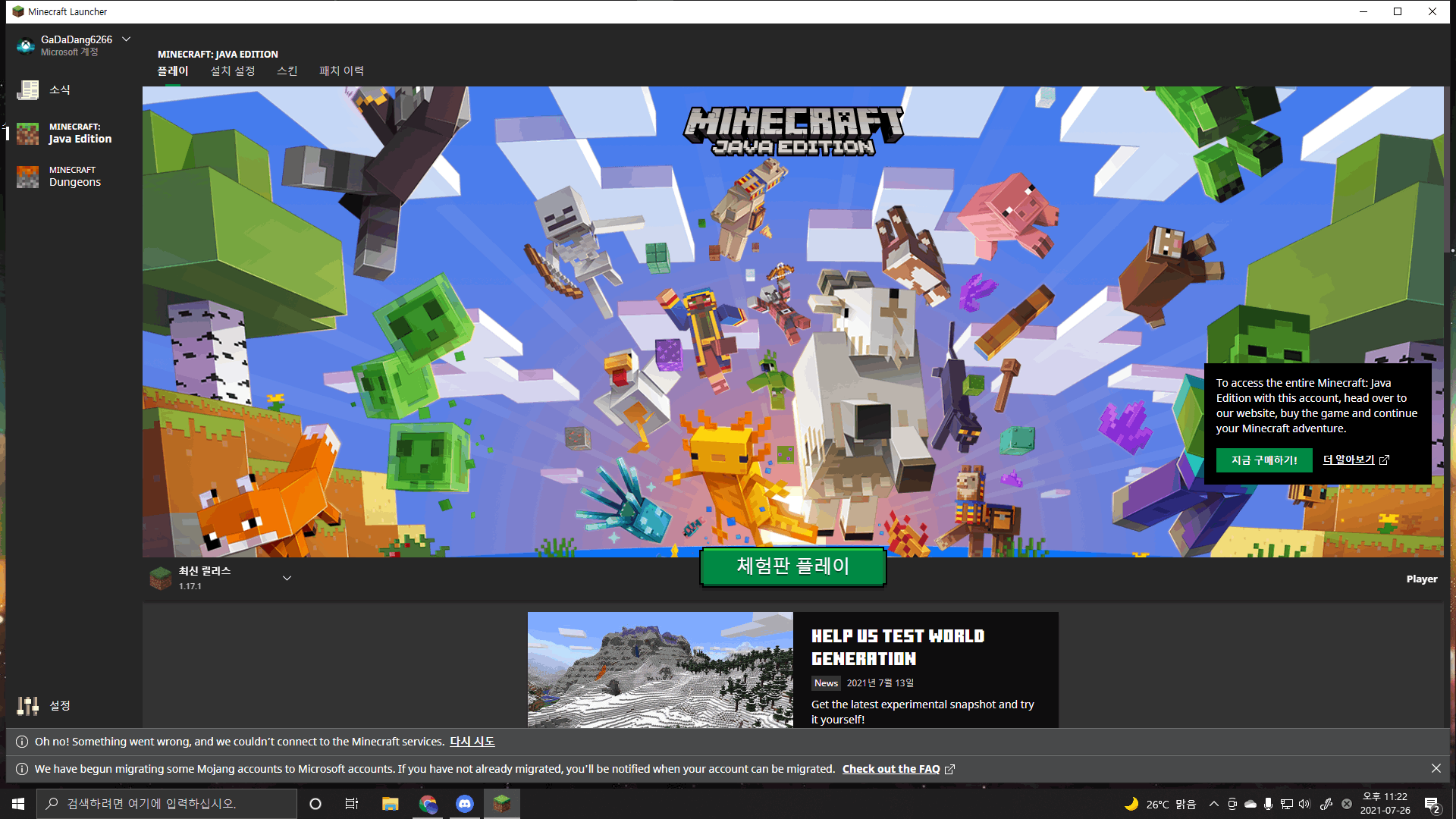Open the world generation news thumbnail
This screenshot has width=1456, height=819.
point(660,670)
